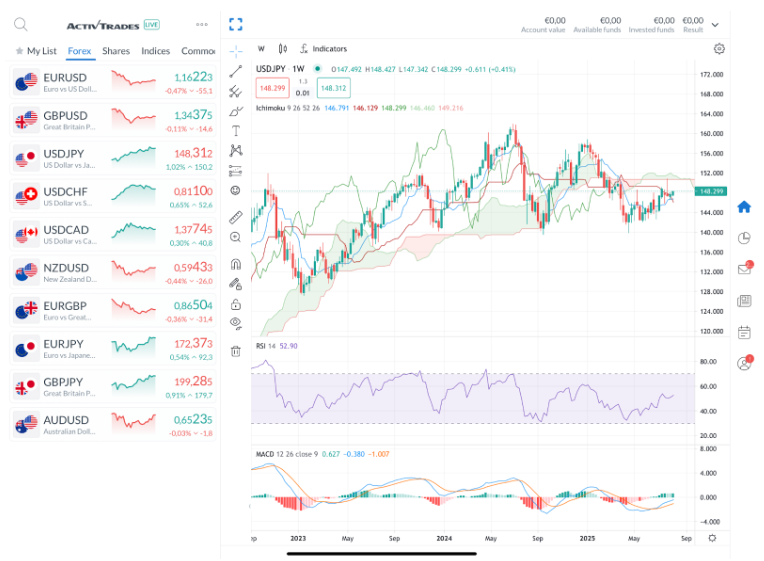Toggle hide drawings eye icon

click(236, 323)
